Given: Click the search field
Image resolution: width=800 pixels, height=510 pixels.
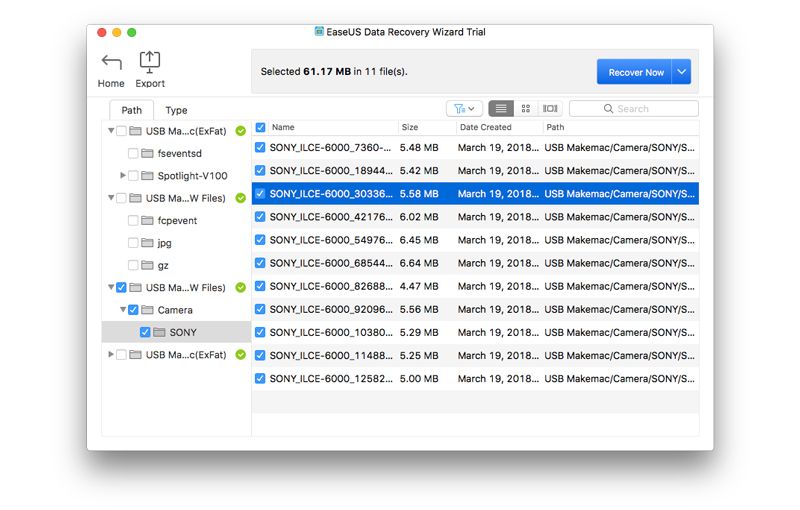Looking at the screenshot, I should click(634, 109).
